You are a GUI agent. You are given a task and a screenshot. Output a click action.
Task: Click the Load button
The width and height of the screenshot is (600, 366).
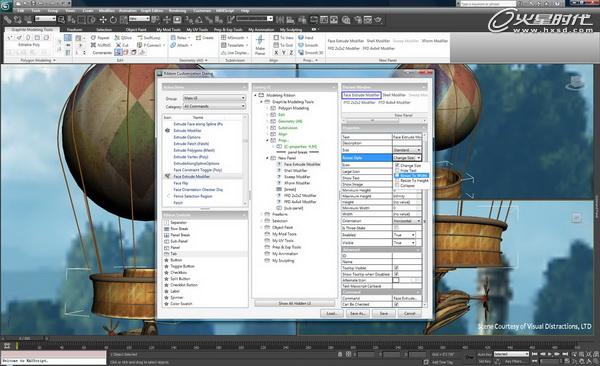pyautogui.click(x=331, y=314)
